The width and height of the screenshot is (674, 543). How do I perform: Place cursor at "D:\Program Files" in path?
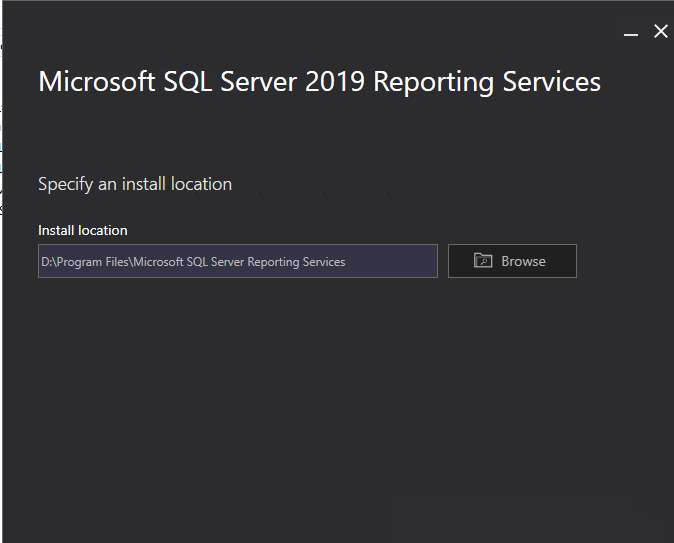click(x=85, y=262)
